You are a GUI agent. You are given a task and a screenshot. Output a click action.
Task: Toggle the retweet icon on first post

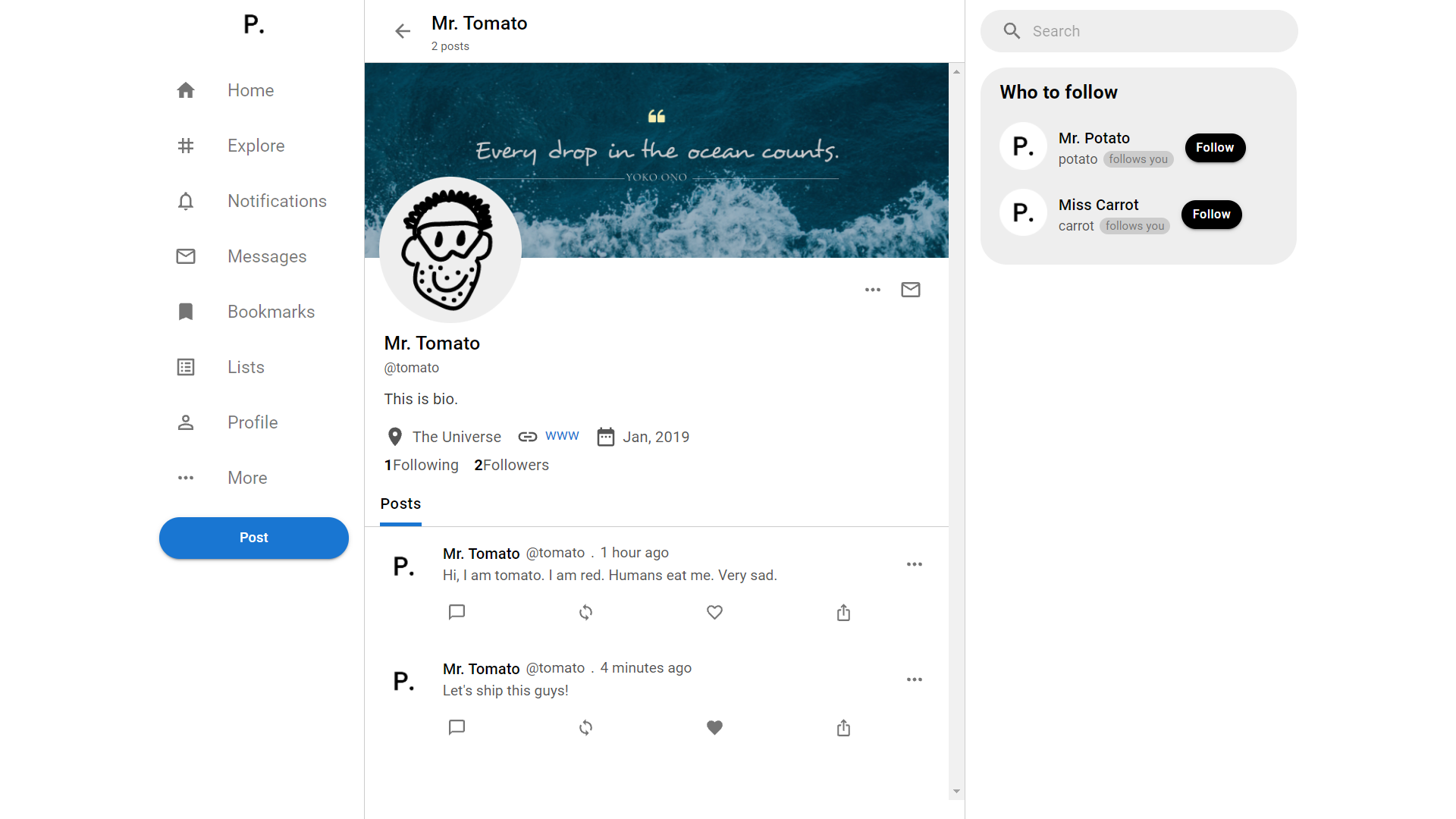point(585,612)
